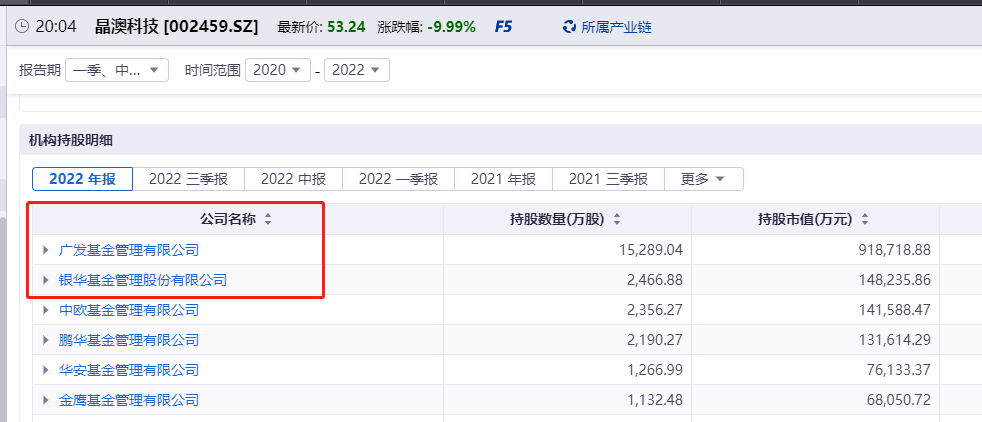982x422 pixels.
Task: Expand the 中欧基金管理有限公司 row
Action: click(x=45, y=310)
